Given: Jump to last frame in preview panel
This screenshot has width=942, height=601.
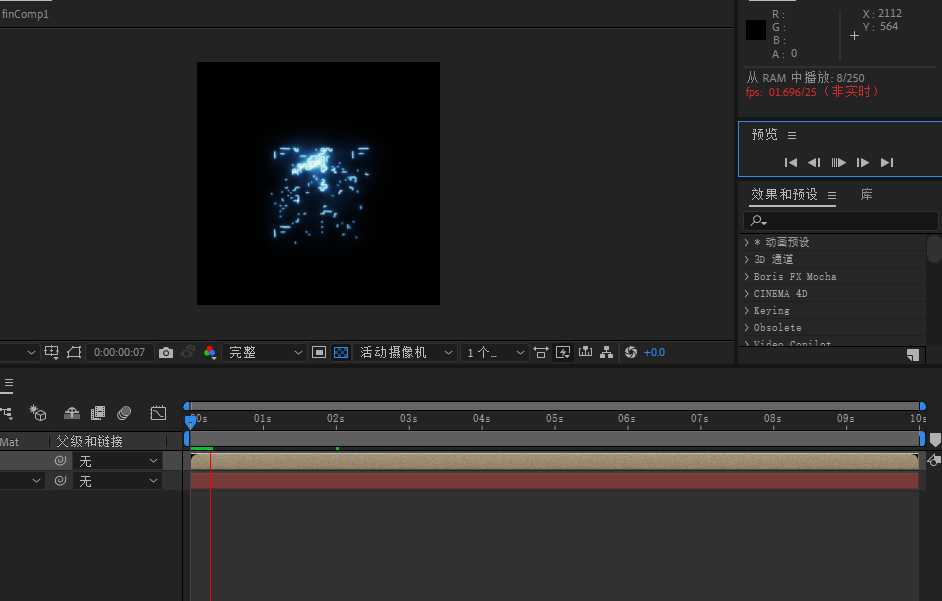Looking at the screenshot, I should [887, 162].
